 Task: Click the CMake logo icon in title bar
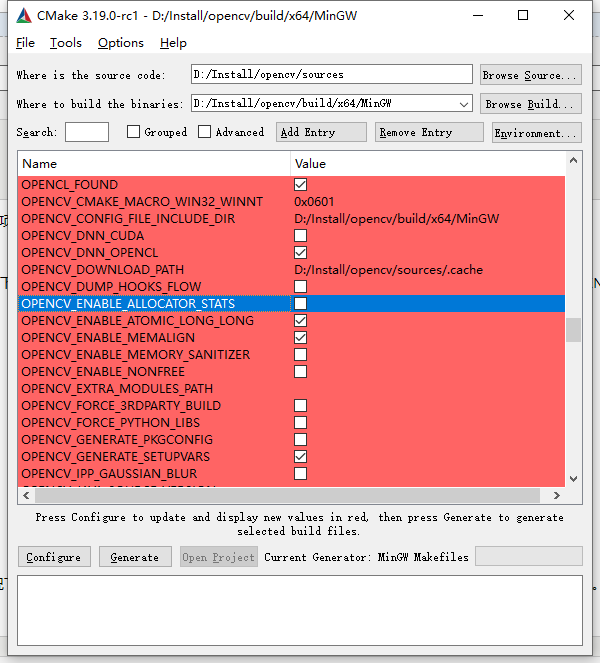(24, 16)
